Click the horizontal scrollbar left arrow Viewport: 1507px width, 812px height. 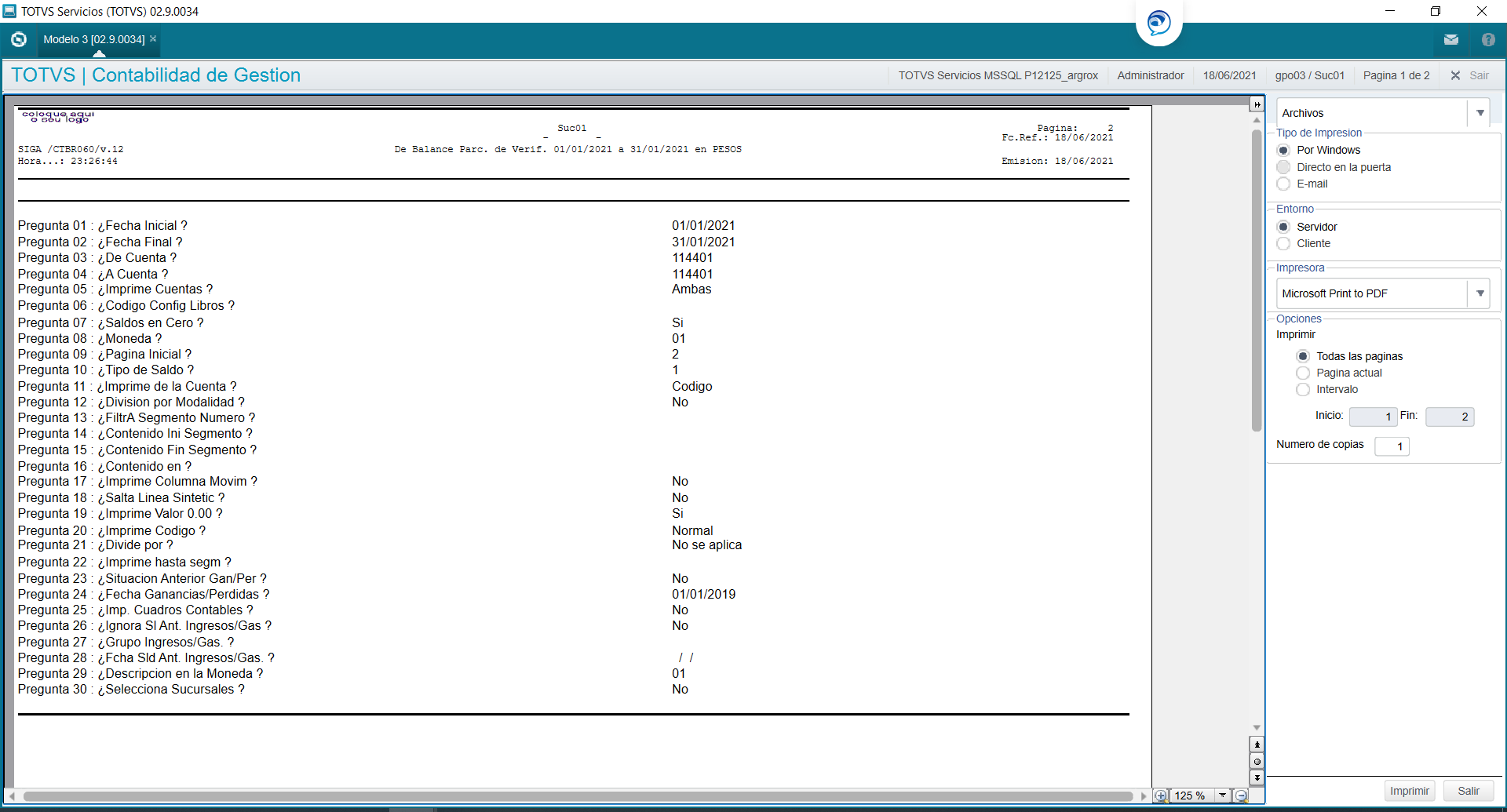[12, 796]
